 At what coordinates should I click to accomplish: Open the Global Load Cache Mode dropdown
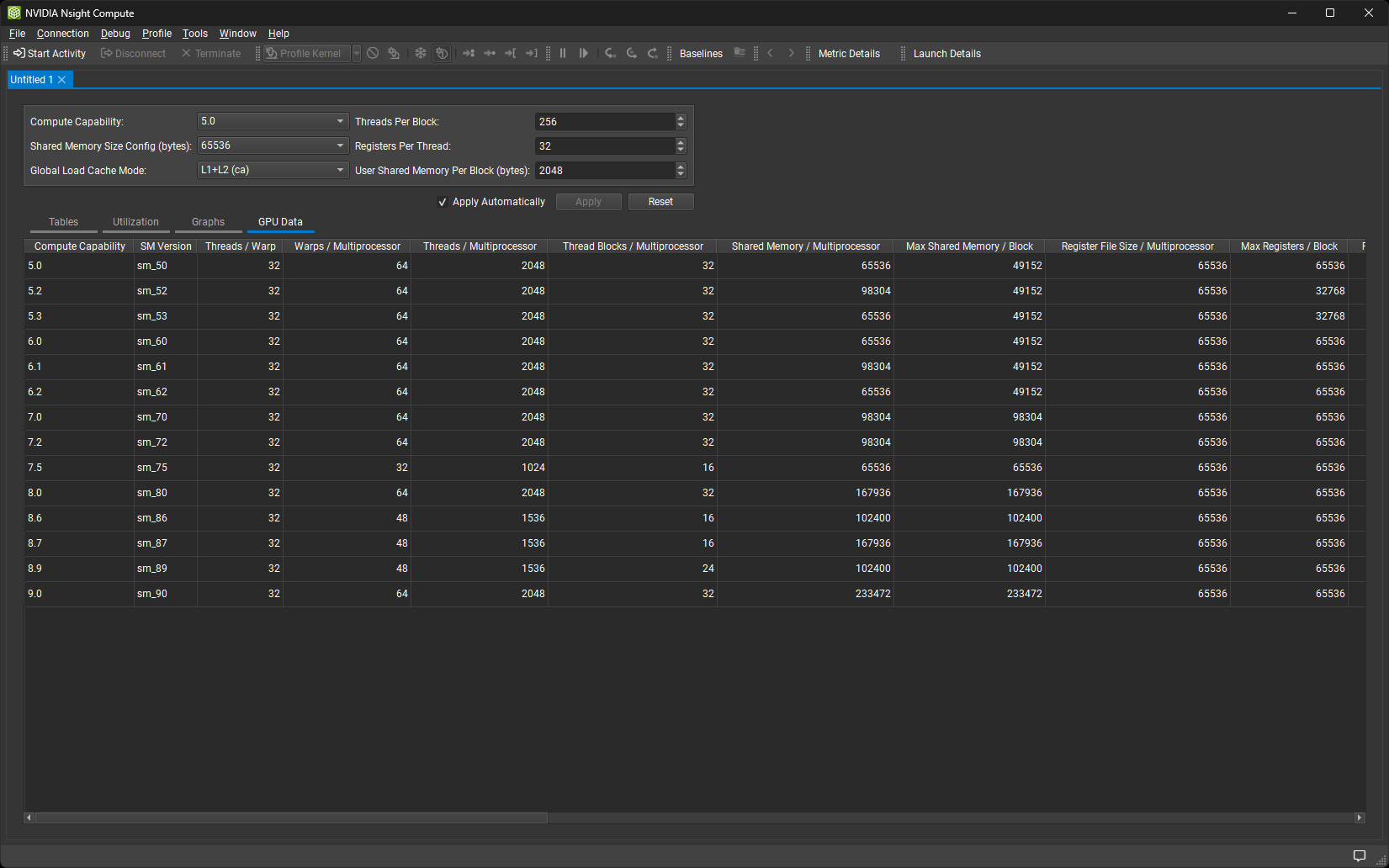(x=273, y=170)
